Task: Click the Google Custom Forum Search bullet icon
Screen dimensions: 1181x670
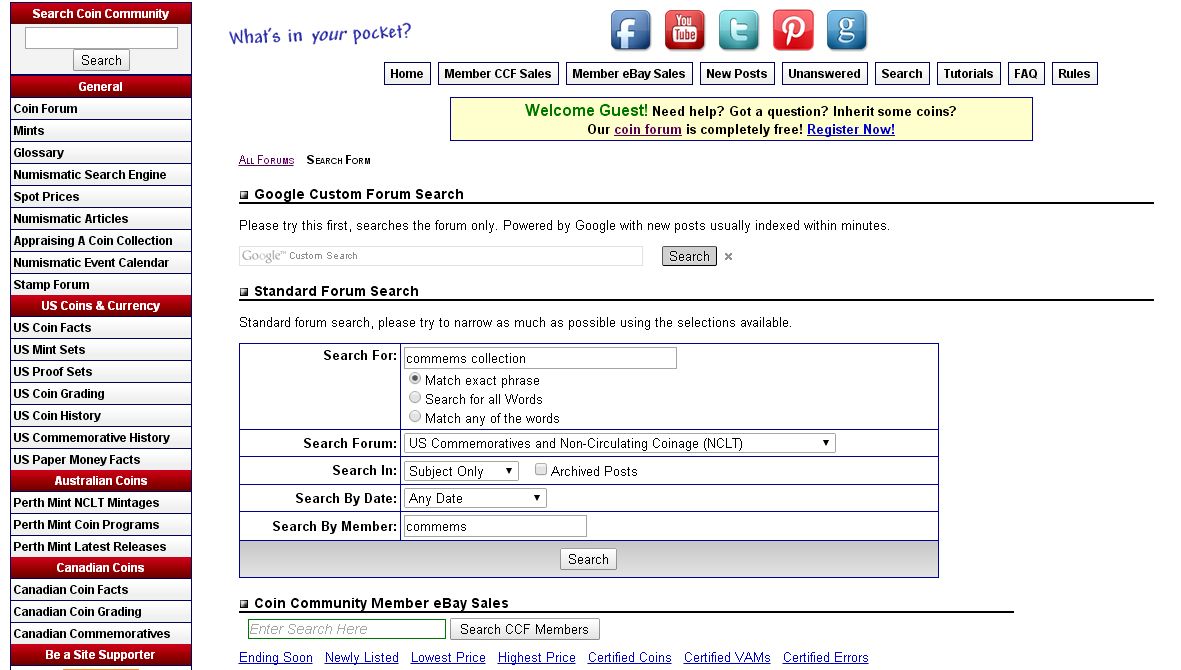Action: coord(244,195)
